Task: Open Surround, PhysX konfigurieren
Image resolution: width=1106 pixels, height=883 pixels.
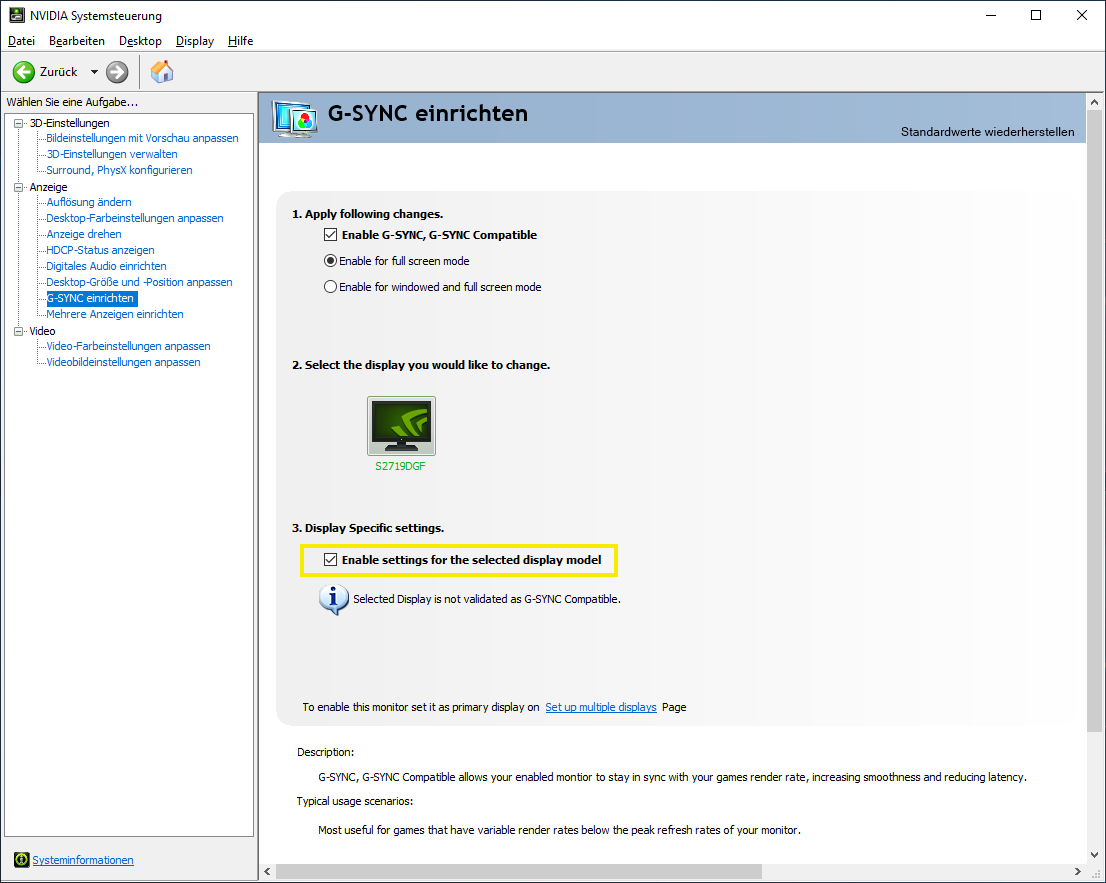Action: [119, 171]
